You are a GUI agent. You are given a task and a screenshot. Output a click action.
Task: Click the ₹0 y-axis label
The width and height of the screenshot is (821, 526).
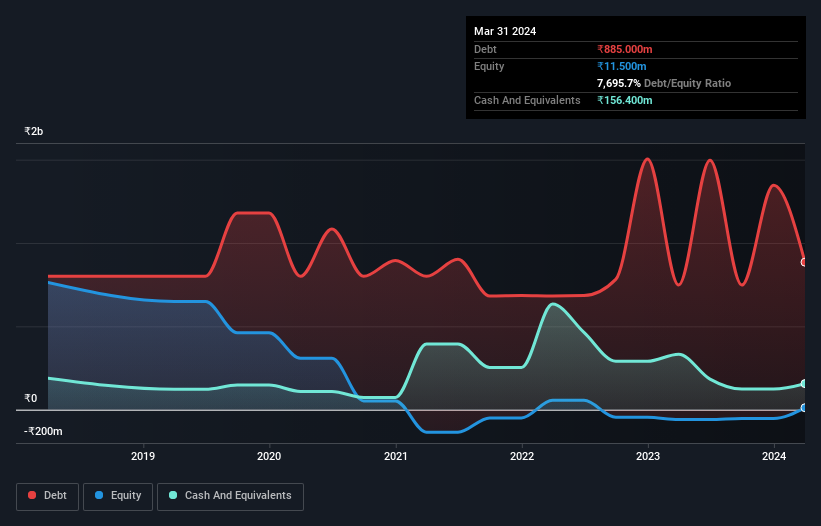pos(30,398)
